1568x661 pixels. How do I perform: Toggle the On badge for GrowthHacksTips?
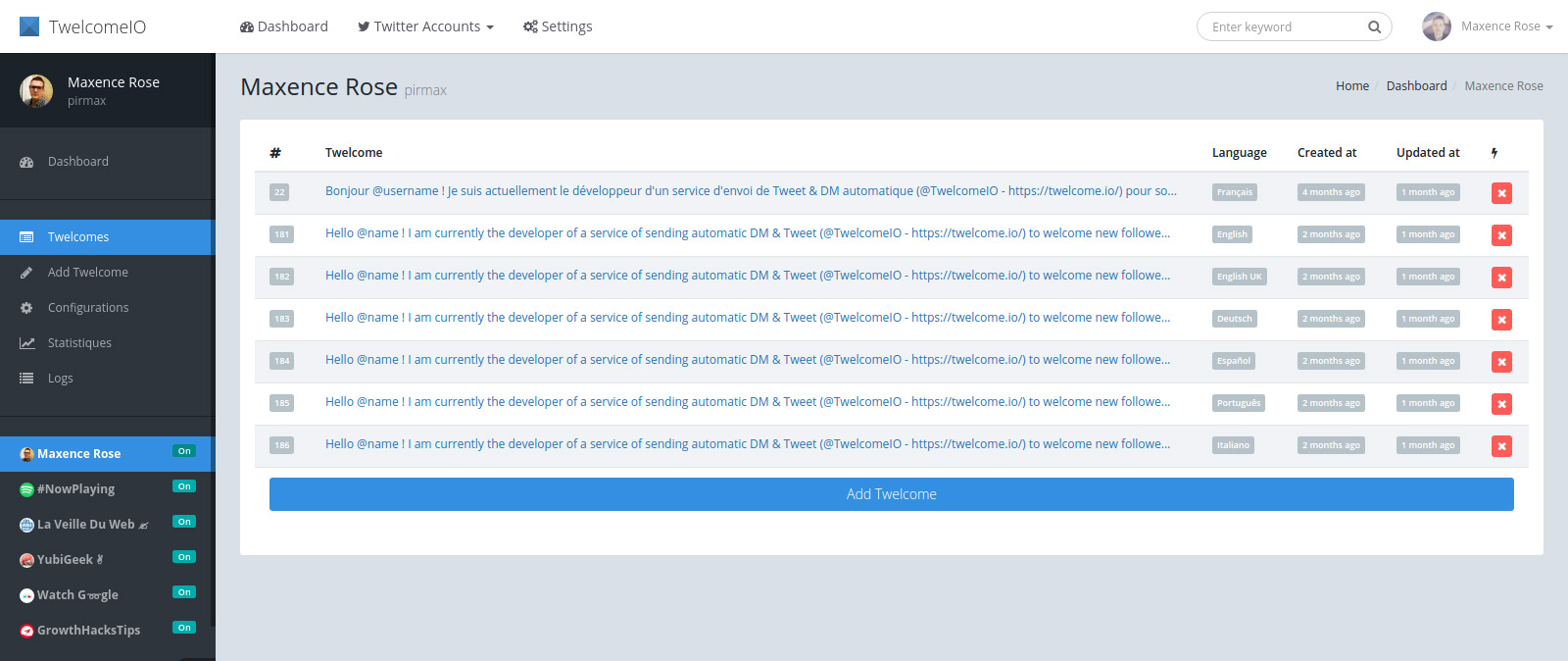coord(184,628)
